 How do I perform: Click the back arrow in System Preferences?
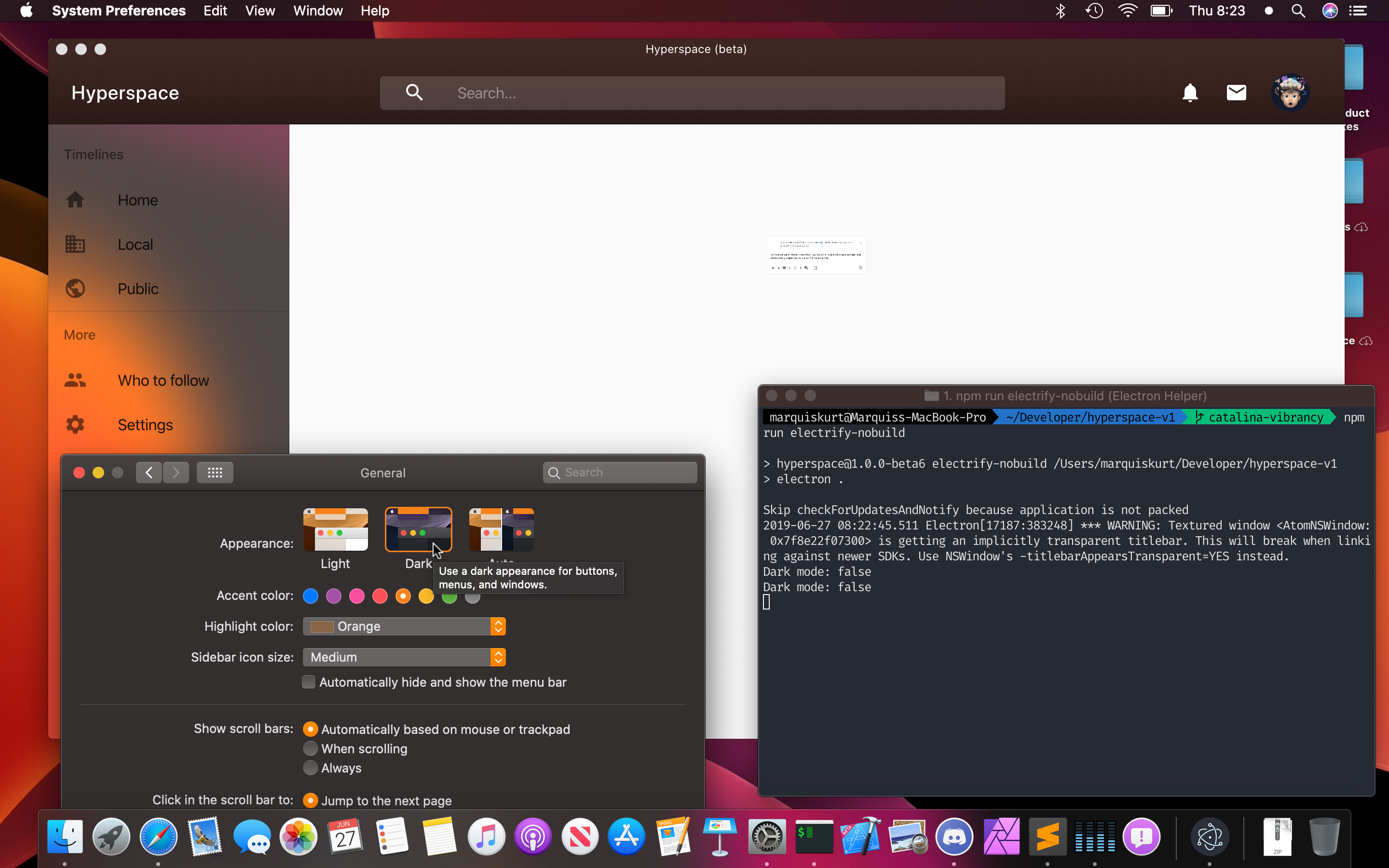(148, 472)
